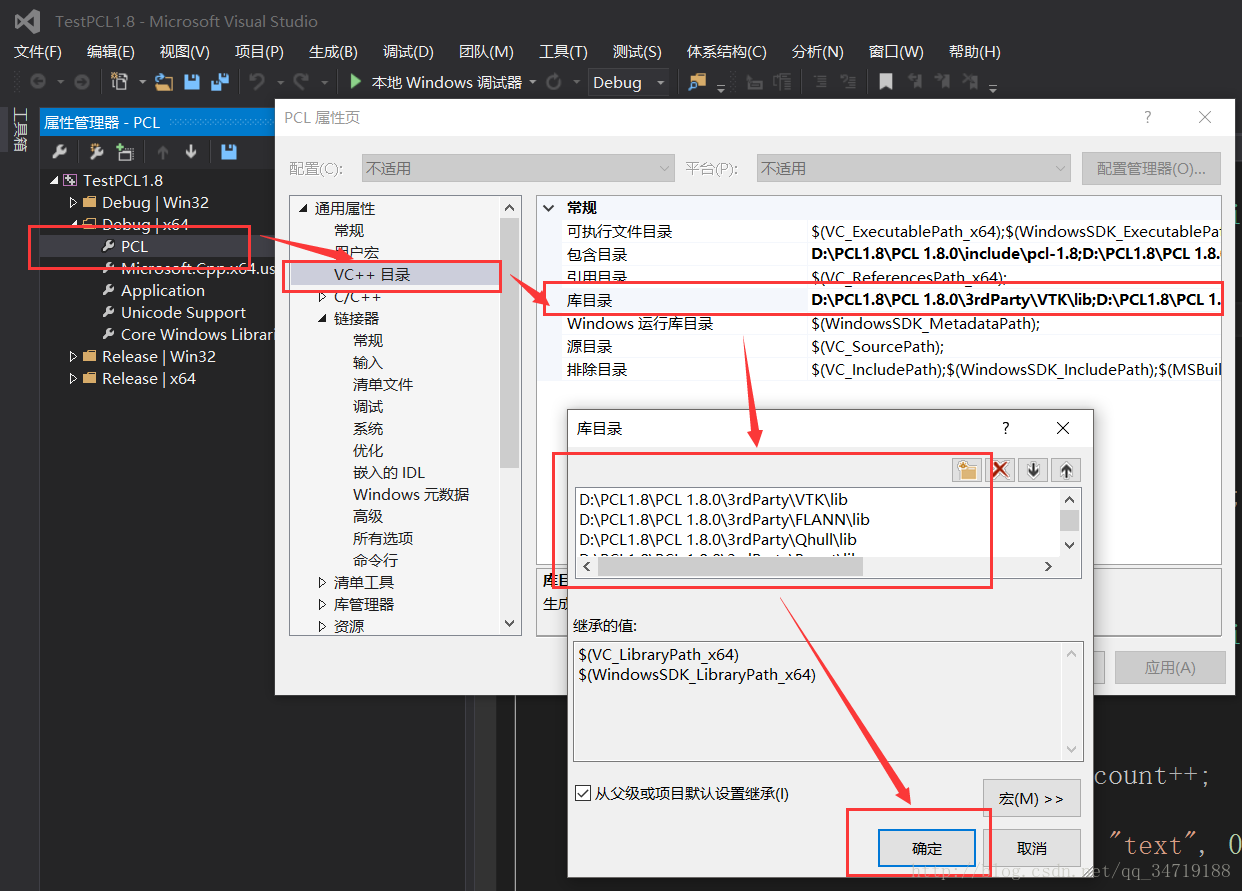Open the Debug configuration dropdown

[629, 82]
